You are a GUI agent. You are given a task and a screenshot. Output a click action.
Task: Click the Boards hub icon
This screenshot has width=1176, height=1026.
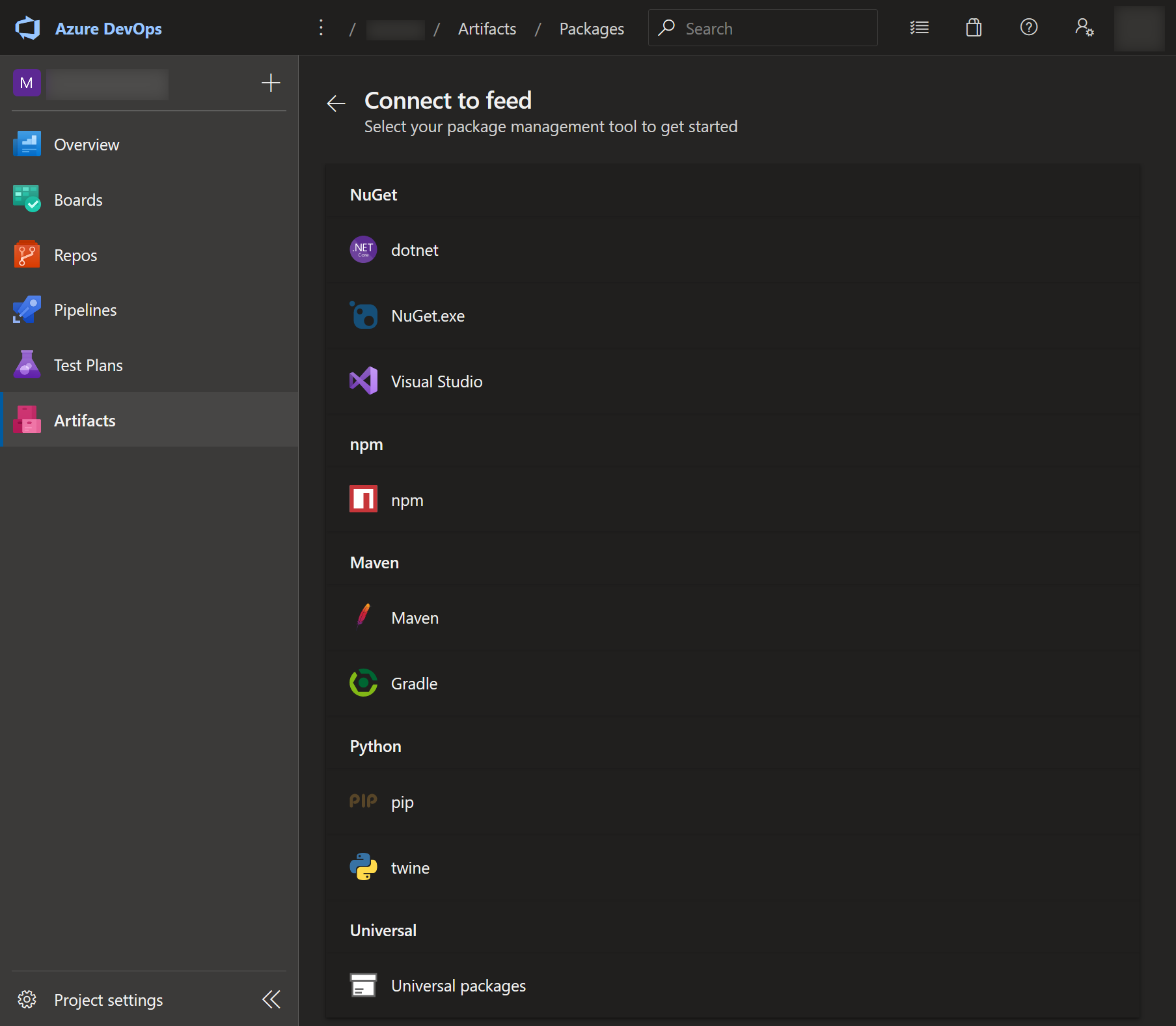[x=27, y=199]
